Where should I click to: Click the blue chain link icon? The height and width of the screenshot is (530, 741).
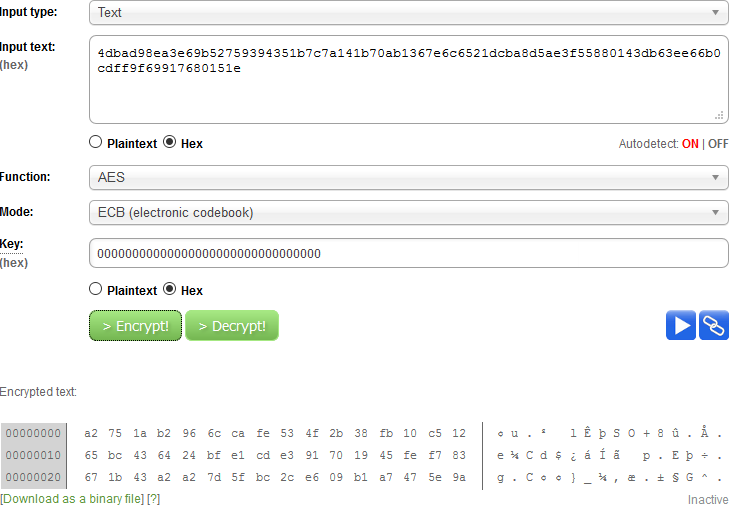click(x=714, y=325)
